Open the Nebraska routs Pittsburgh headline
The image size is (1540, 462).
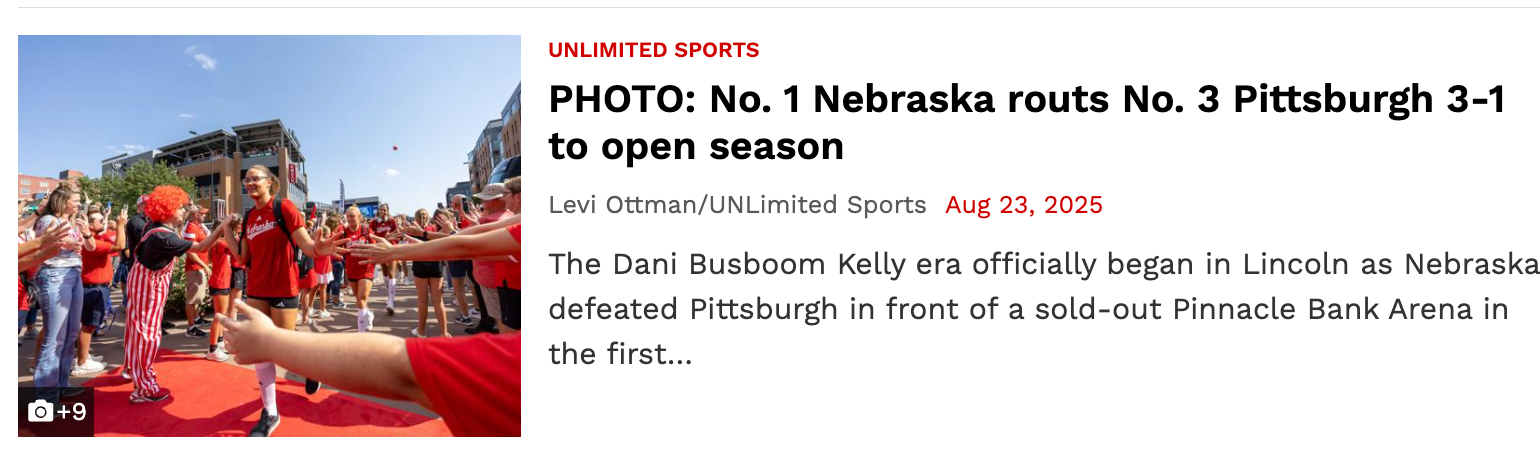(1027, 123)
